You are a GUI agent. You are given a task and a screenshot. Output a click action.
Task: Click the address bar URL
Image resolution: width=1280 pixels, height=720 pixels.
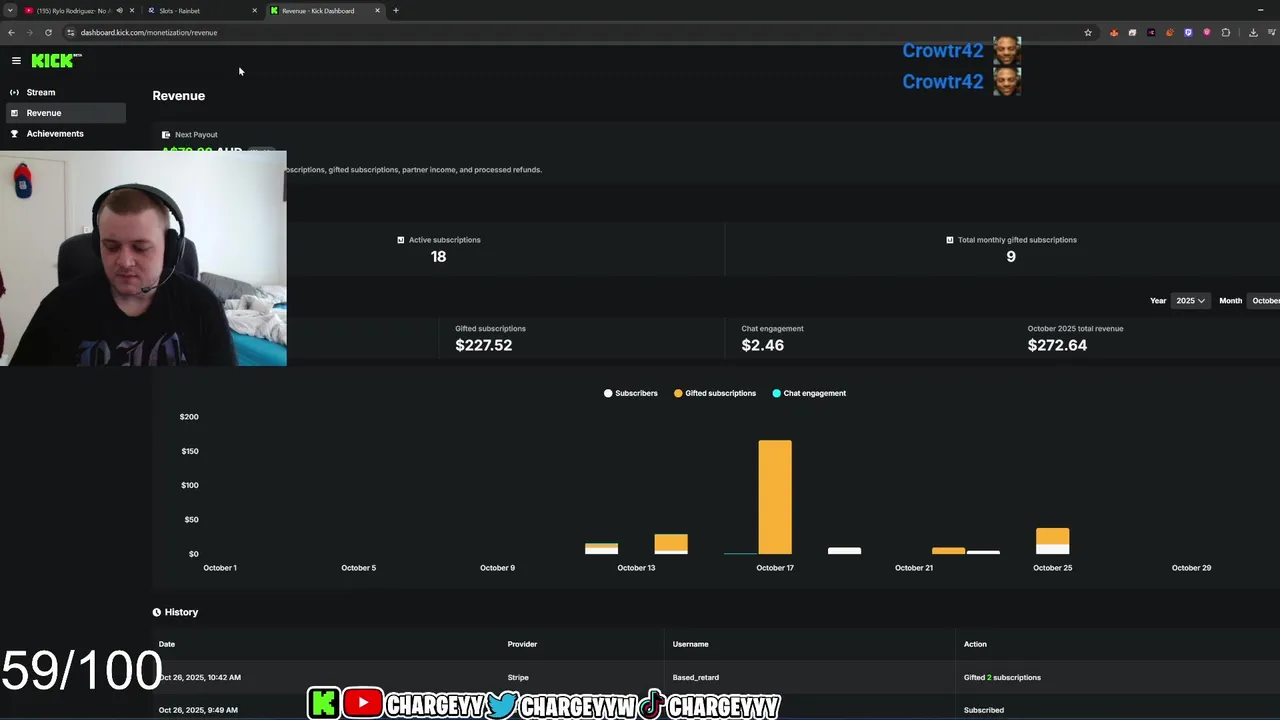[149, 32]
